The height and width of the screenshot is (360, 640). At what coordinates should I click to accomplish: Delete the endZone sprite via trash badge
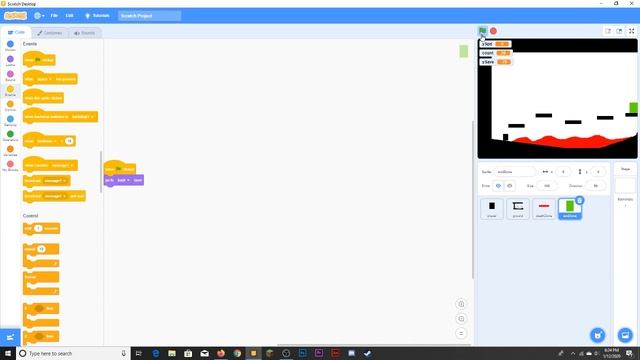[580, 200]
